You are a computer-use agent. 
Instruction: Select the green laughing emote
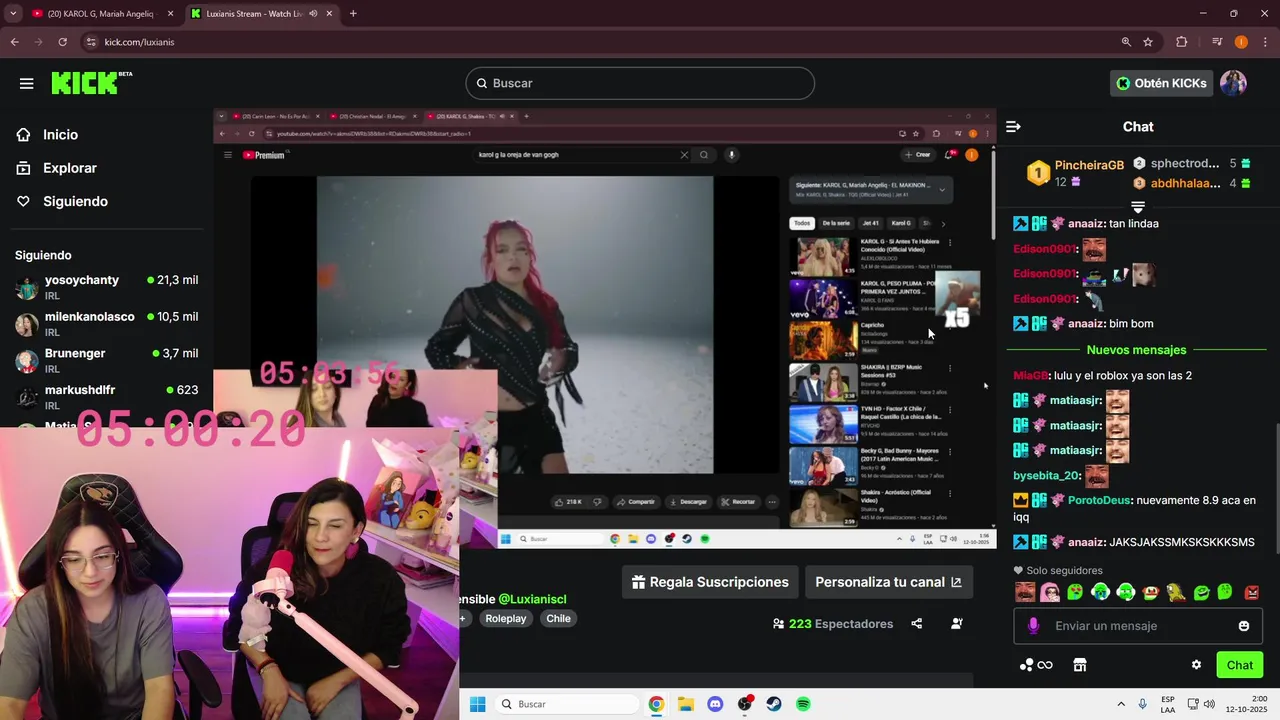(x=1201, y=592)
